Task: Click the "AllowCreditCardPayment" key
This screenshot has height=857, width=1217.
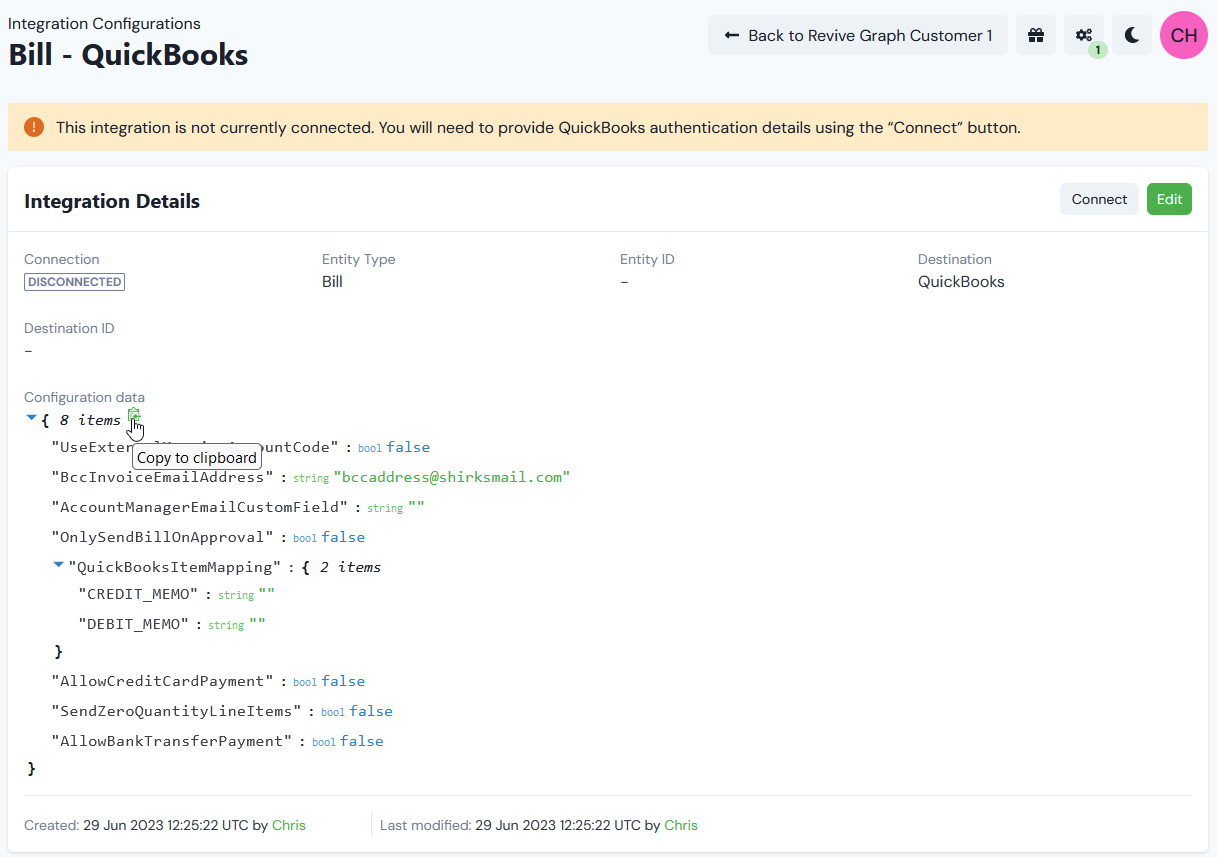Action: click(x=163, y=681)
